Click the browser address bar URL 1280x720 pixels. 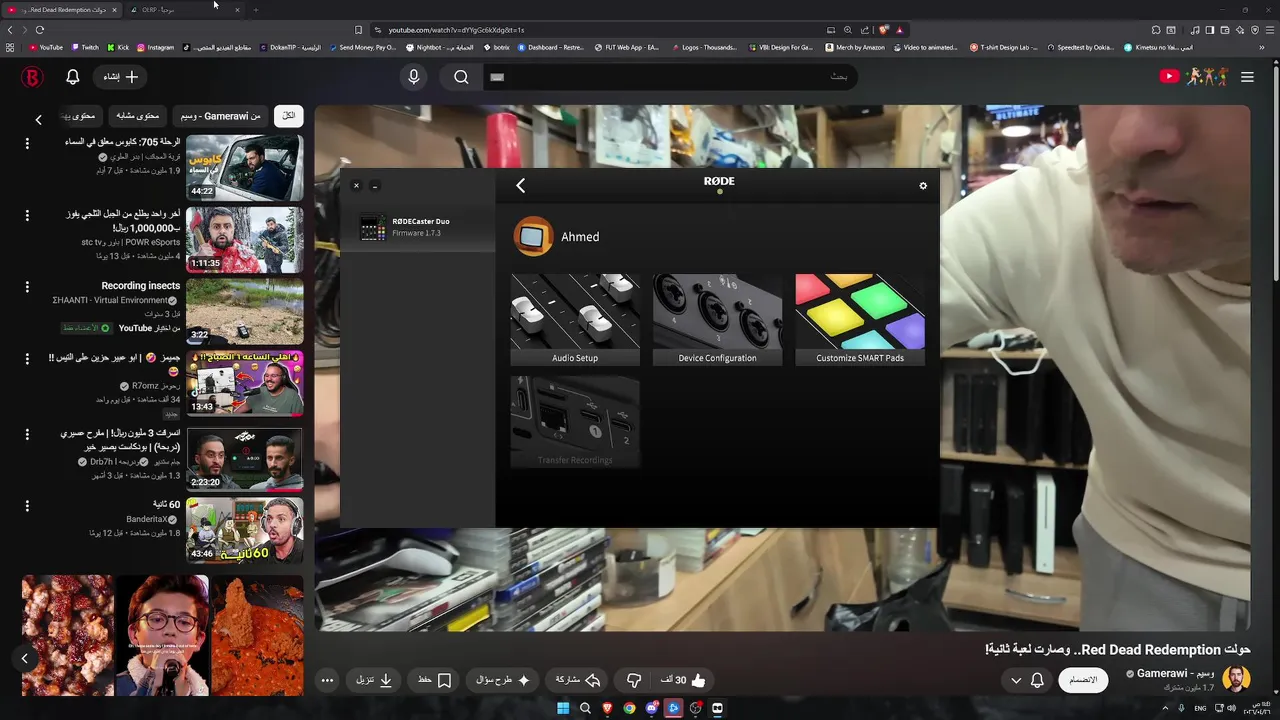coord(455,30)
